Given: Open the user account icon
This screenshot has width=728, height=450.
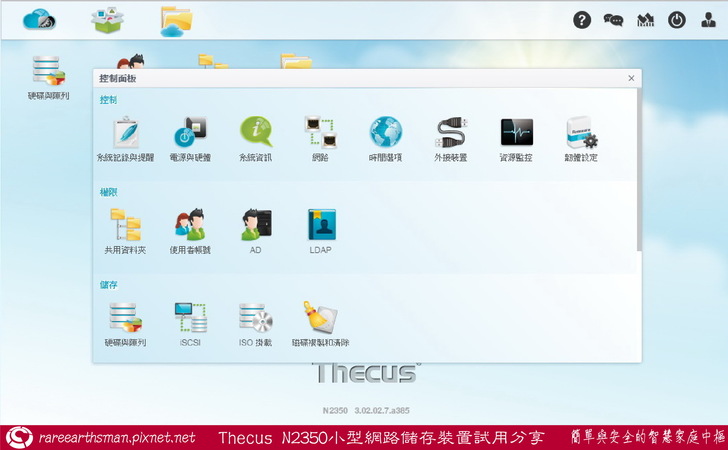Looking at the screenshot, I should click(708, 20).
